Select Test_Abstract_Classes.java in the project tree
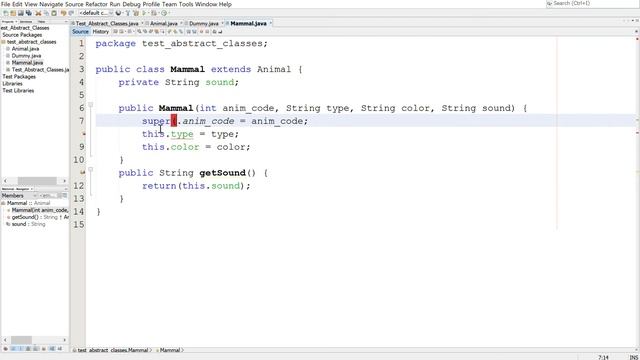 click(x=40, y=69)
